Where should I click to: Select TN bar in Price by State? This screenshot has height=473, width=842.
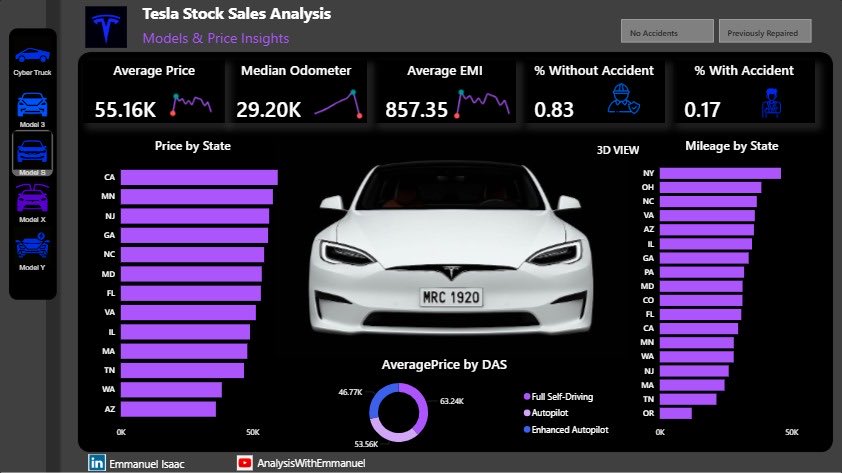[x=182, y=370]
